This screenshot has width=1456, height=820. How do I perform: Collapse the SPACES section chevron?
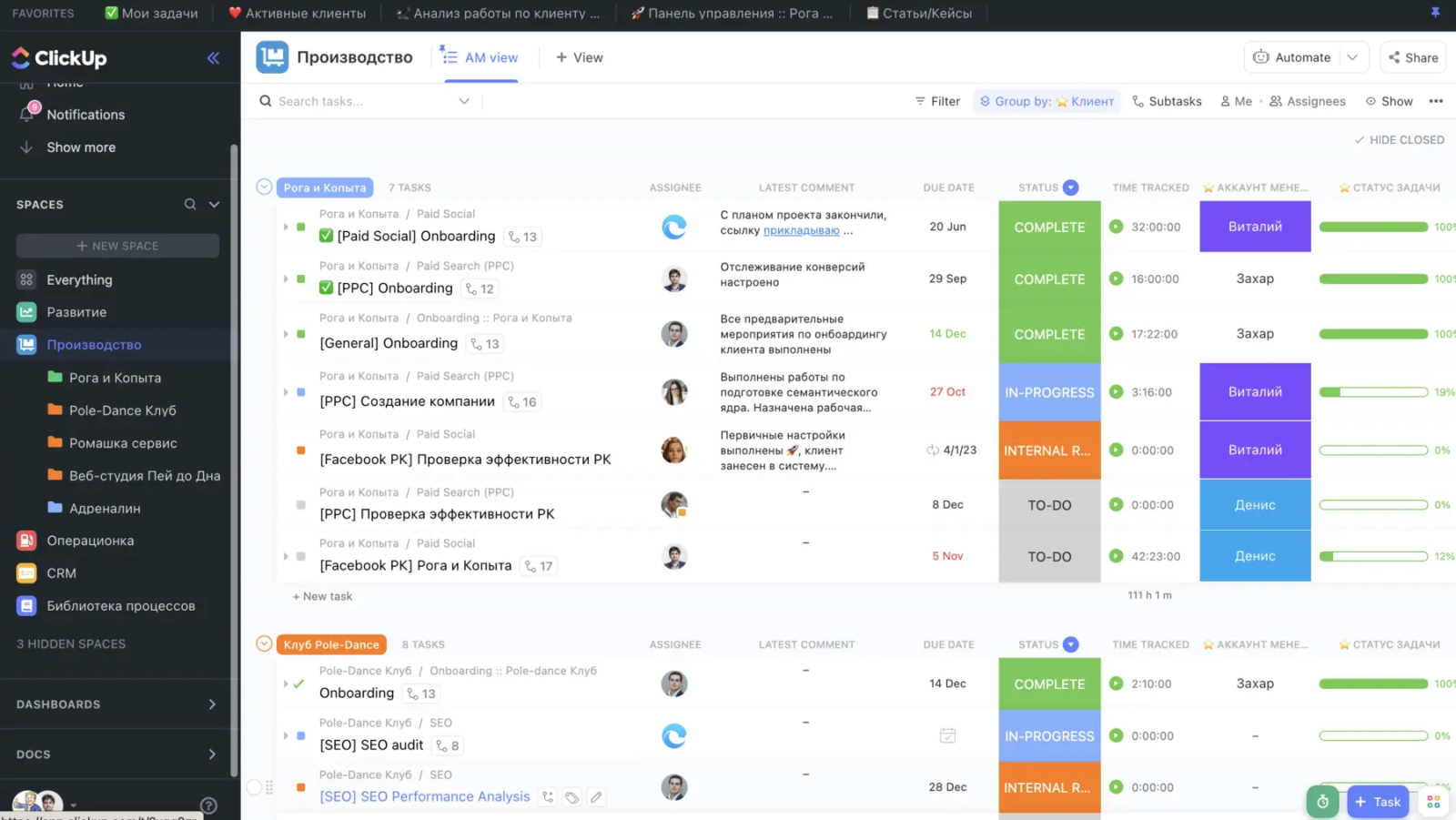coord(215,204)
